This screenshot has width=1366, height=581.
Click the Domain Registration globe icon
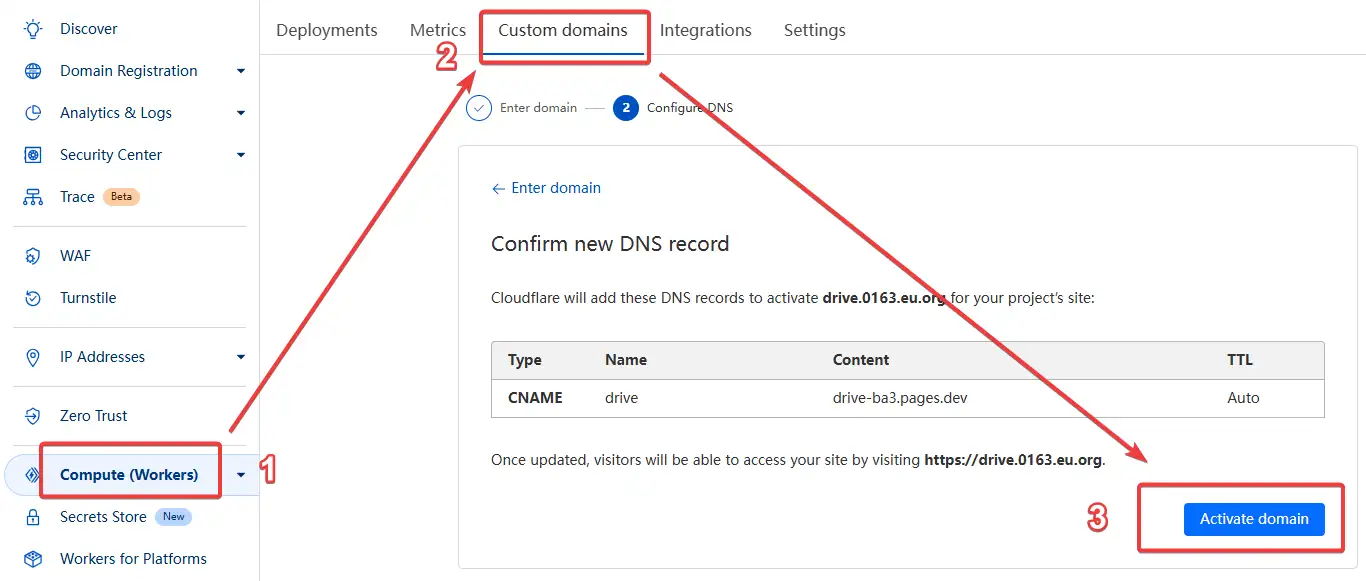[x=33, y=71]
